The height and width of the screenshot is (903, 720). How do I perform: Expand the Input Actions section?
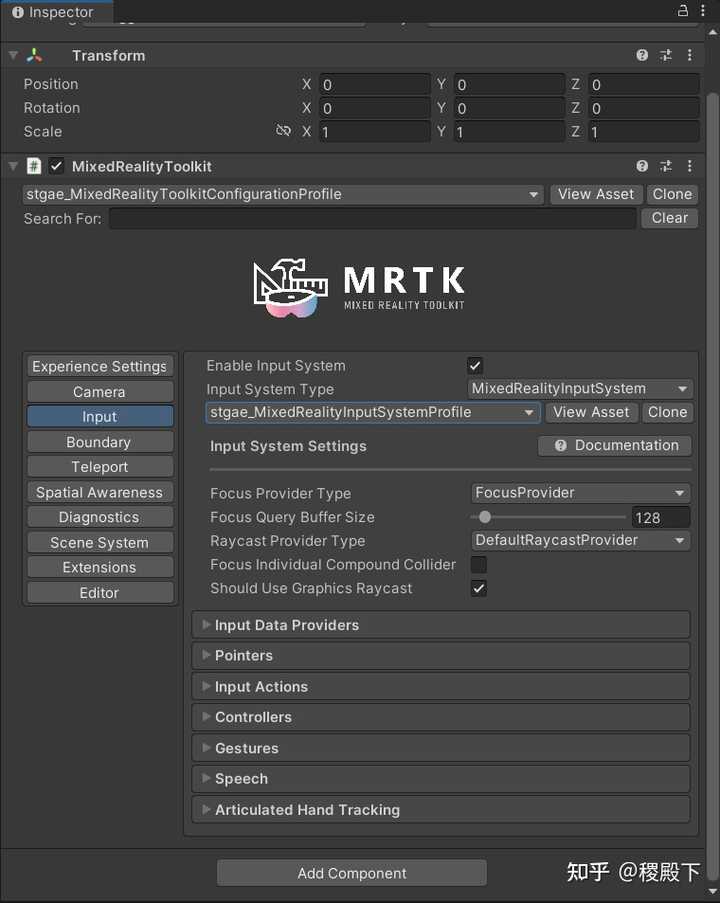point(441,686)
